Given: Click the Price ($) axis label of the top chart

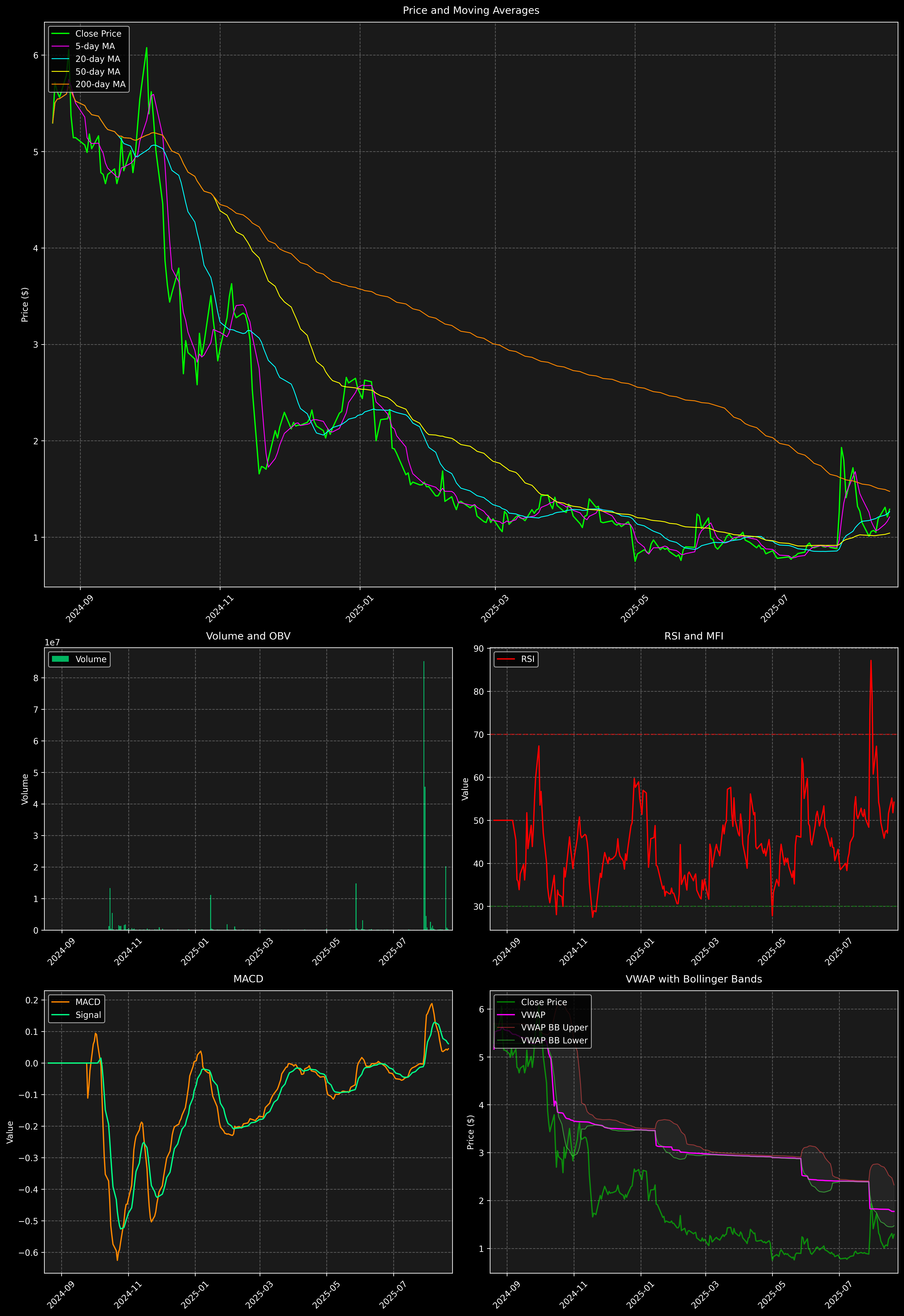Looking at the screenshot, I should coord(25,305).
